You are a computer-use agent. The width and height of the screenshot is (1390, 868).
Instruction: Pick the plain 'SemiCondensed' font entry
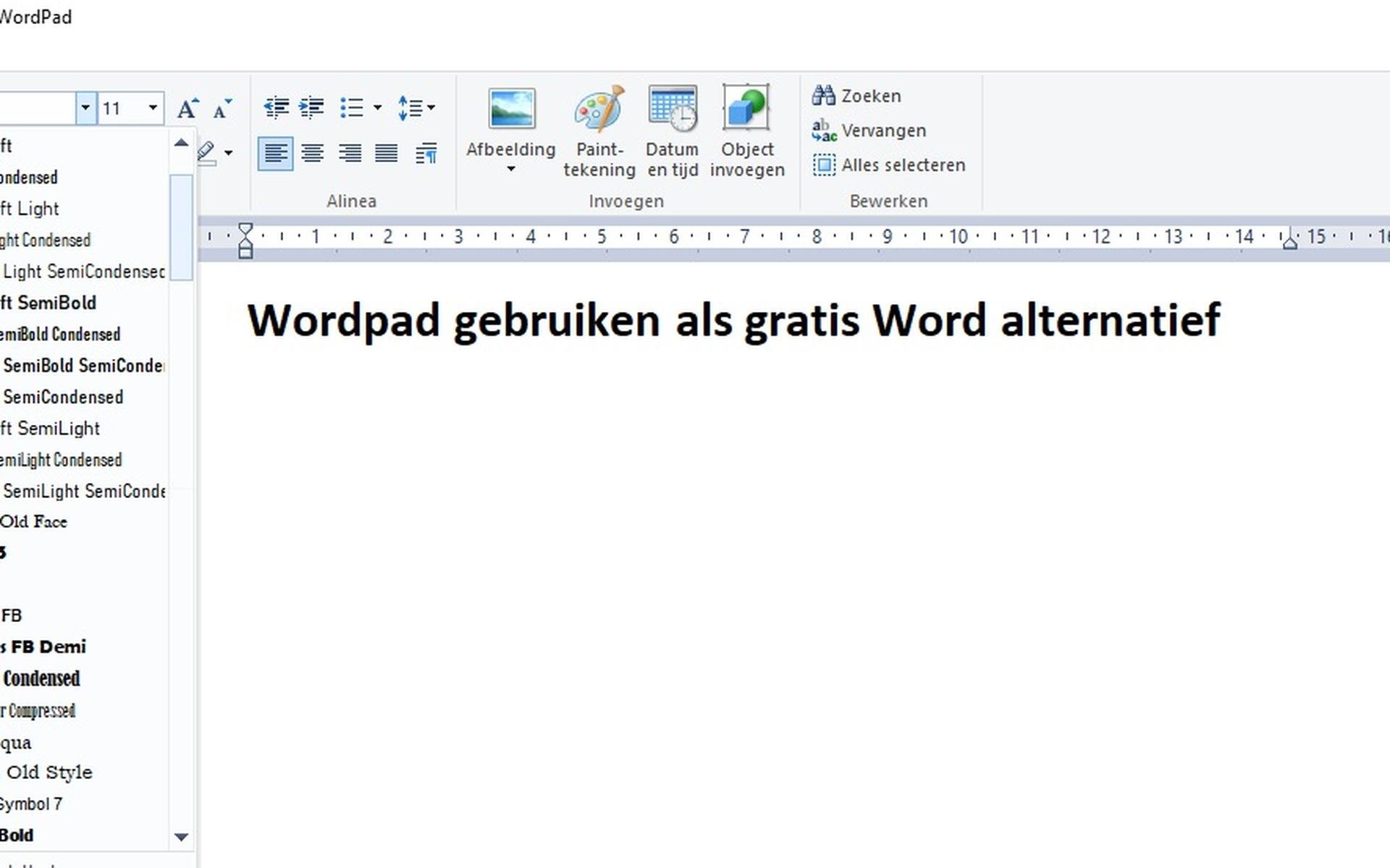point(84,397)
